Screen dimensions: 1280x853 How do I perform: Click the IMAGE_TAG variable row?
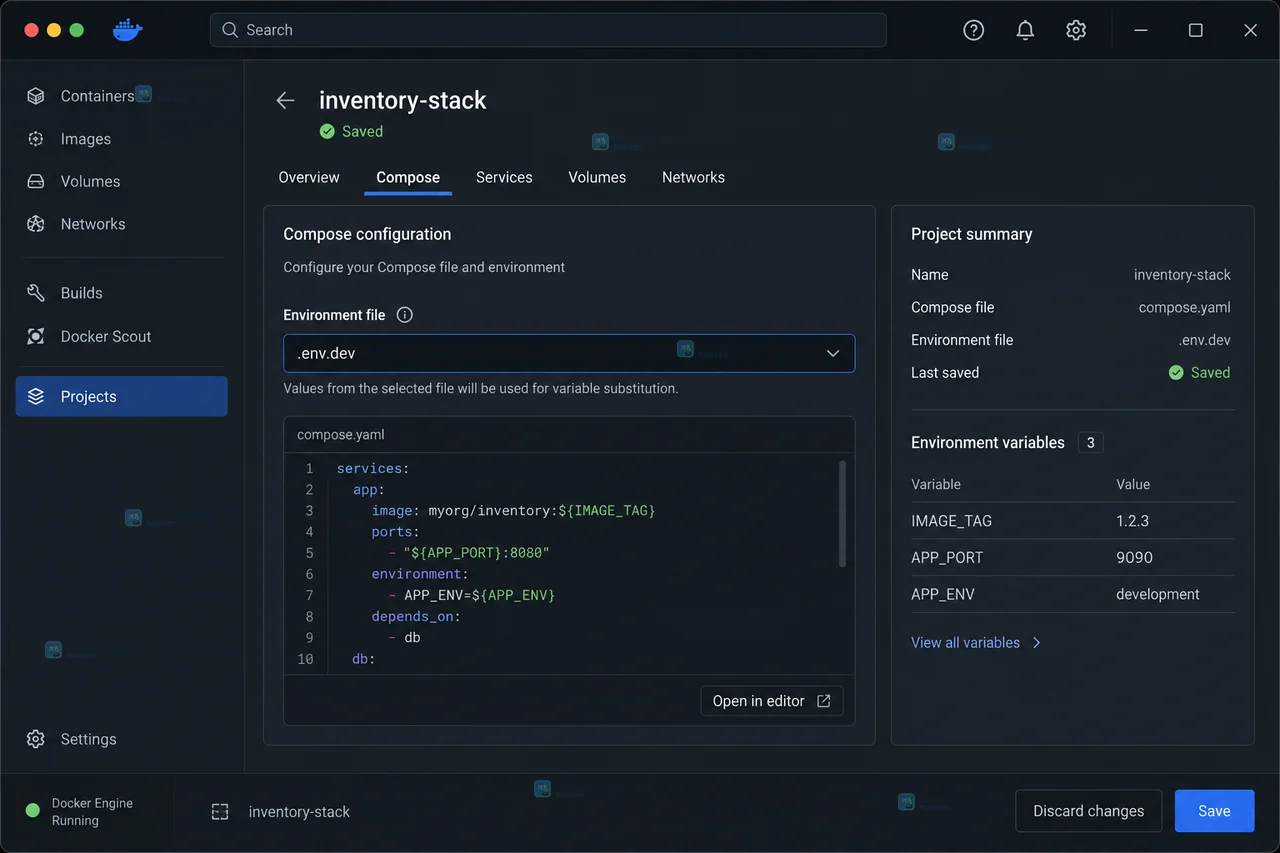pos(1073,521)
